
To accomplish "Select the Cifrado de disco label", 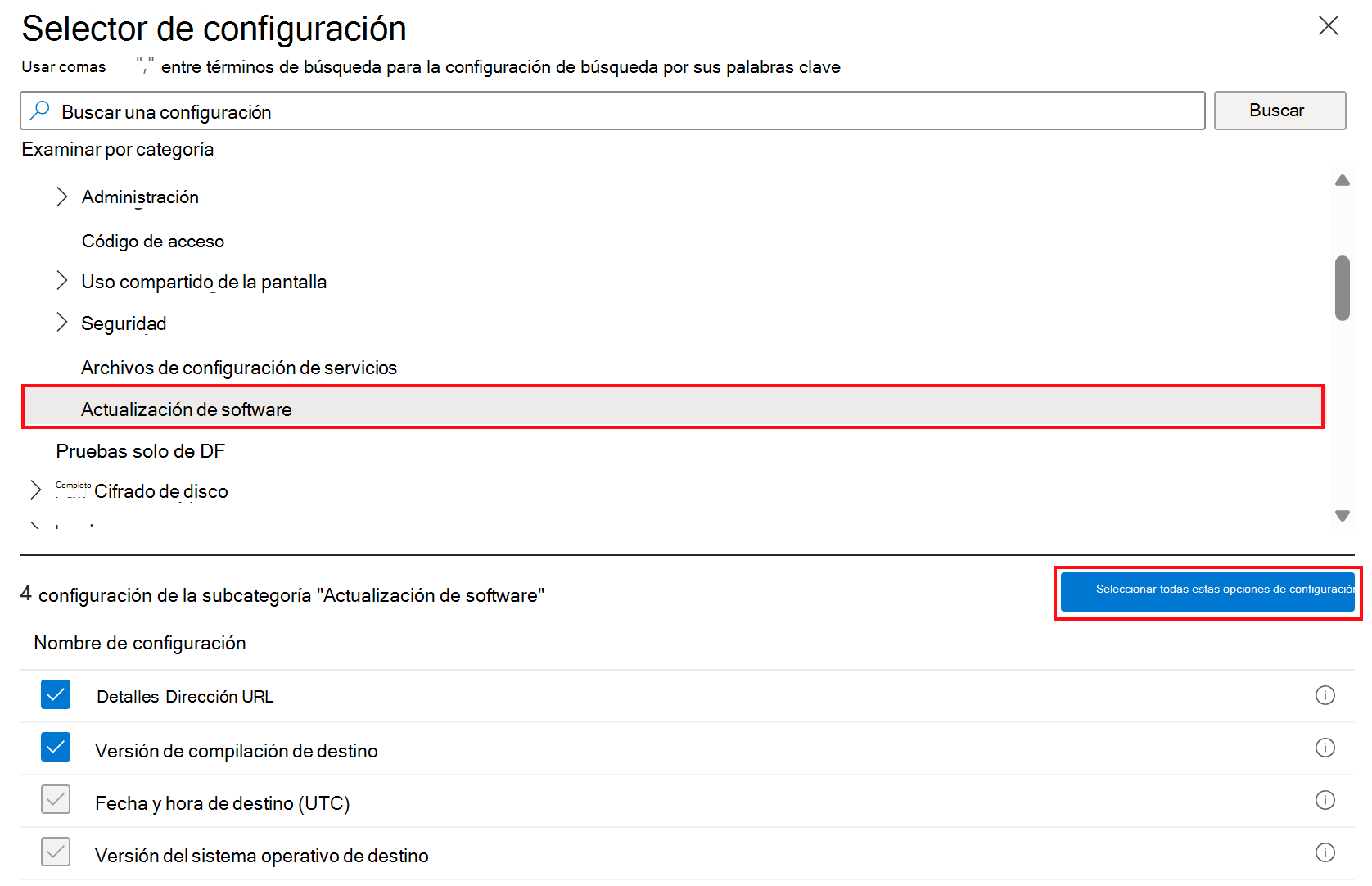I will pyautogui.click(x=161, y=491).
